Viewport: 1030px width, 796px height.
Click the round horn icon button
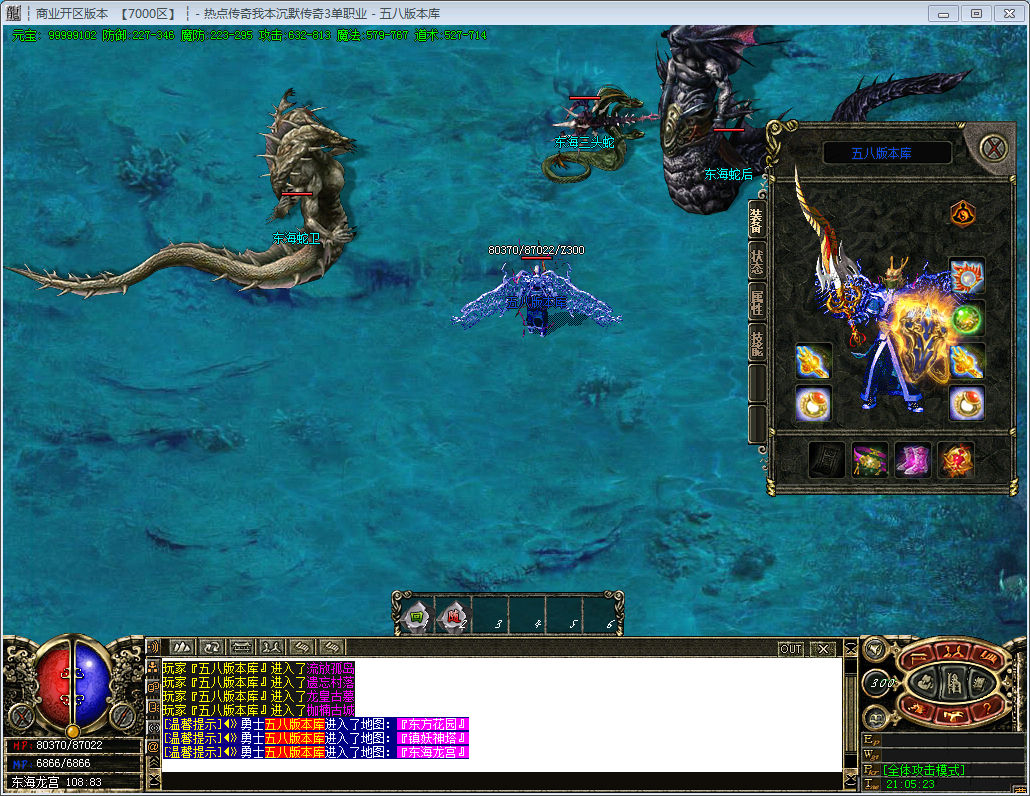874,650
